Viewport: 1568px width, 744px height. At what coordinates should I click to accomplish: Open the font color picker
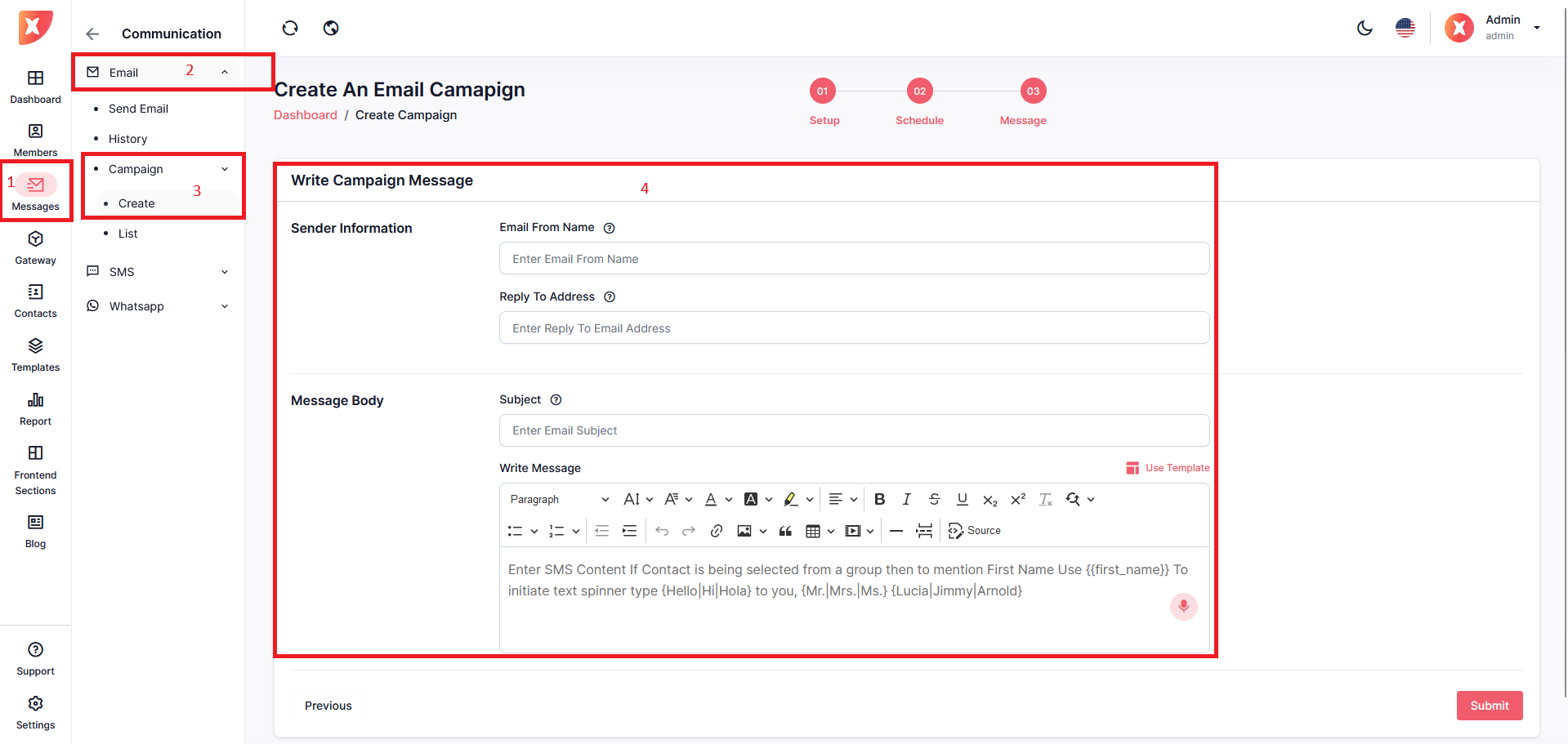click(711, 499)
